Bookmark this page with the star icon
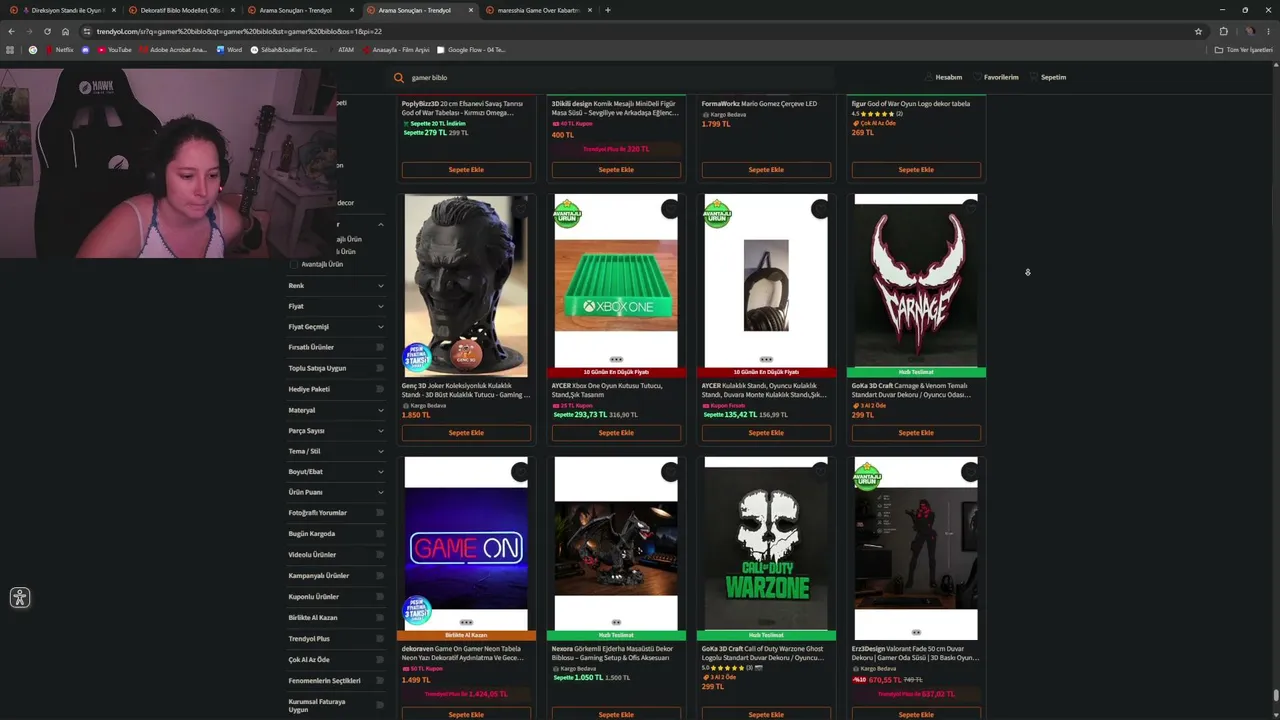This screenshot has height=720, width=1280. click(1198, 31)
